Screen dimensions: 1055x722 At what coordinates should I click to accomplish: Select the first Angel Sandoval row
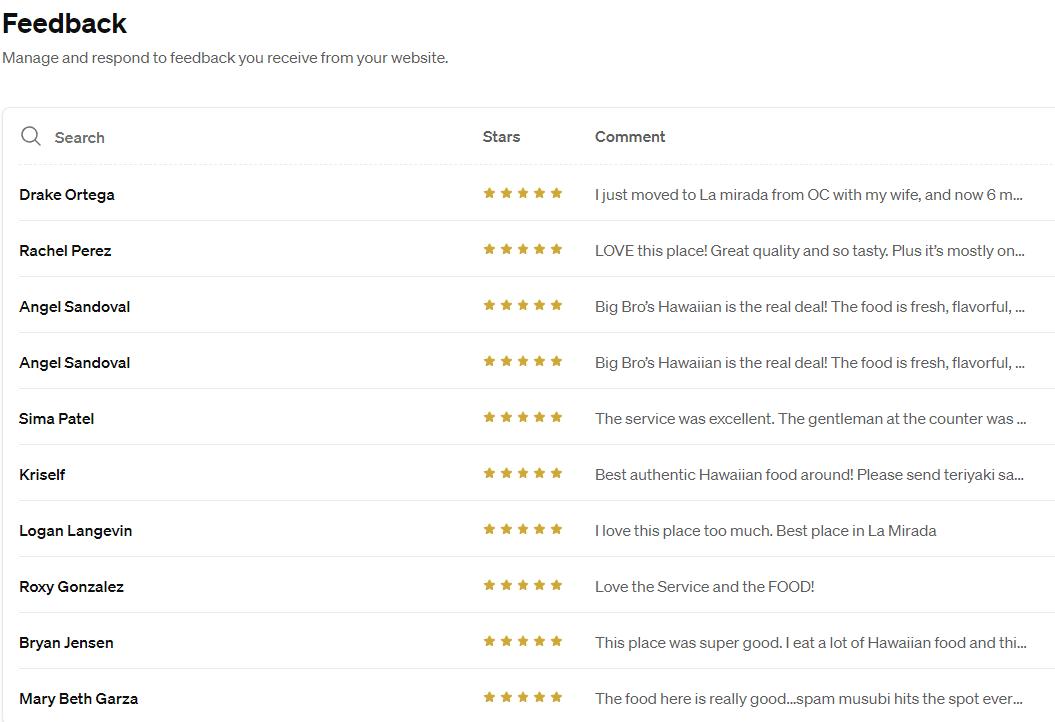coord(537,306)
